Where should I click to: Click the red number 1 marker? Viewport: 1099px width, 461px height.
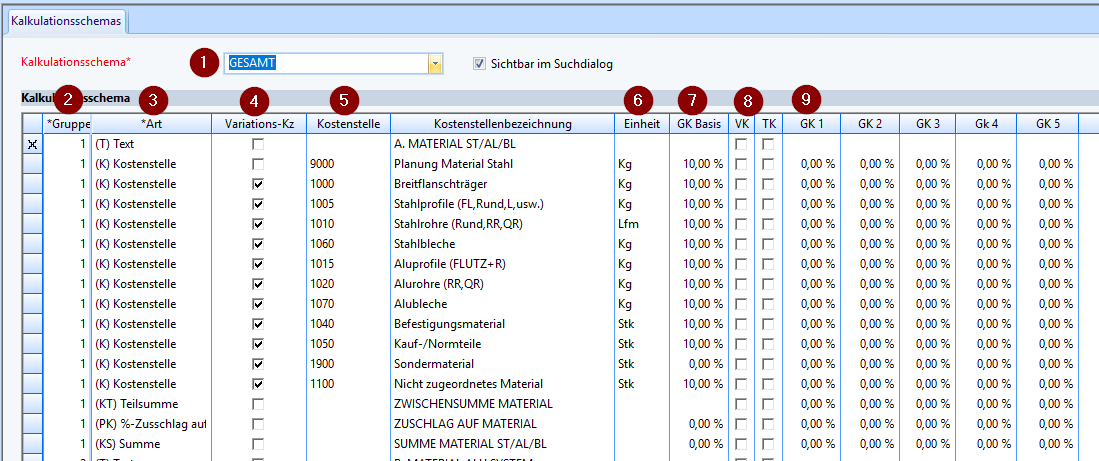coord(204,63)
